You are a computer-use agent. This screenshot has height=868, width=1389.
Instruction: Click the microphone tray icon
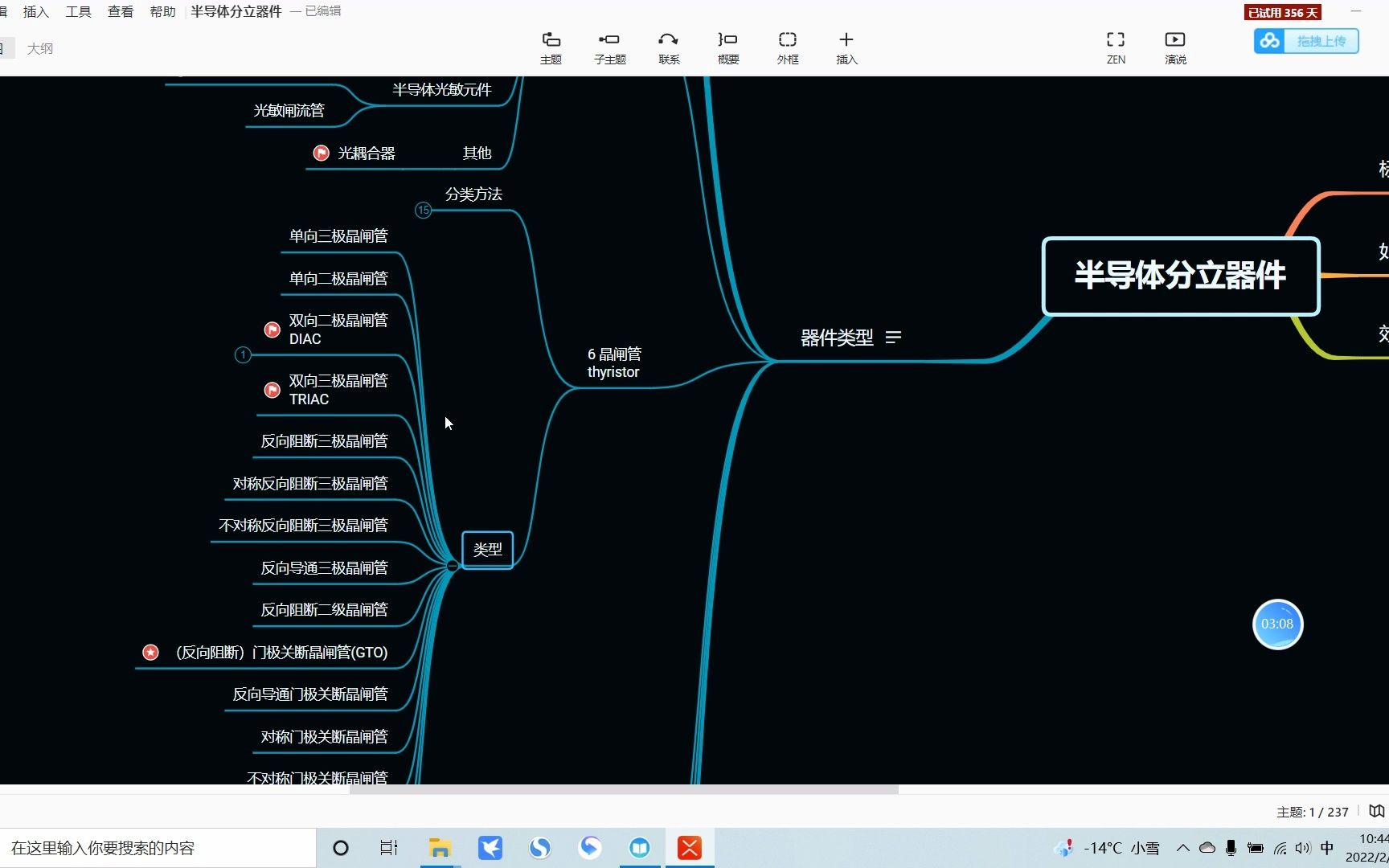click(x=1231, y=848)
